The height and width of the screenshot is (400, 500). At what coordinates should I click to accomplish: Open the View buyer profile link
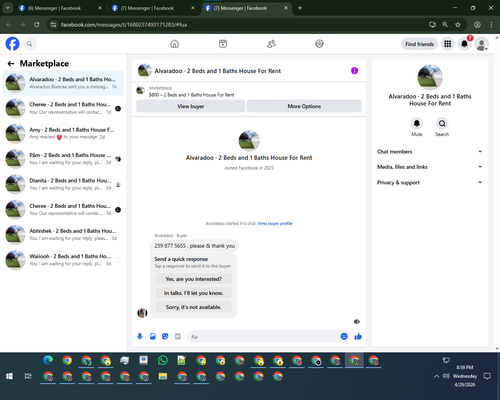click(x=275, y=223)
